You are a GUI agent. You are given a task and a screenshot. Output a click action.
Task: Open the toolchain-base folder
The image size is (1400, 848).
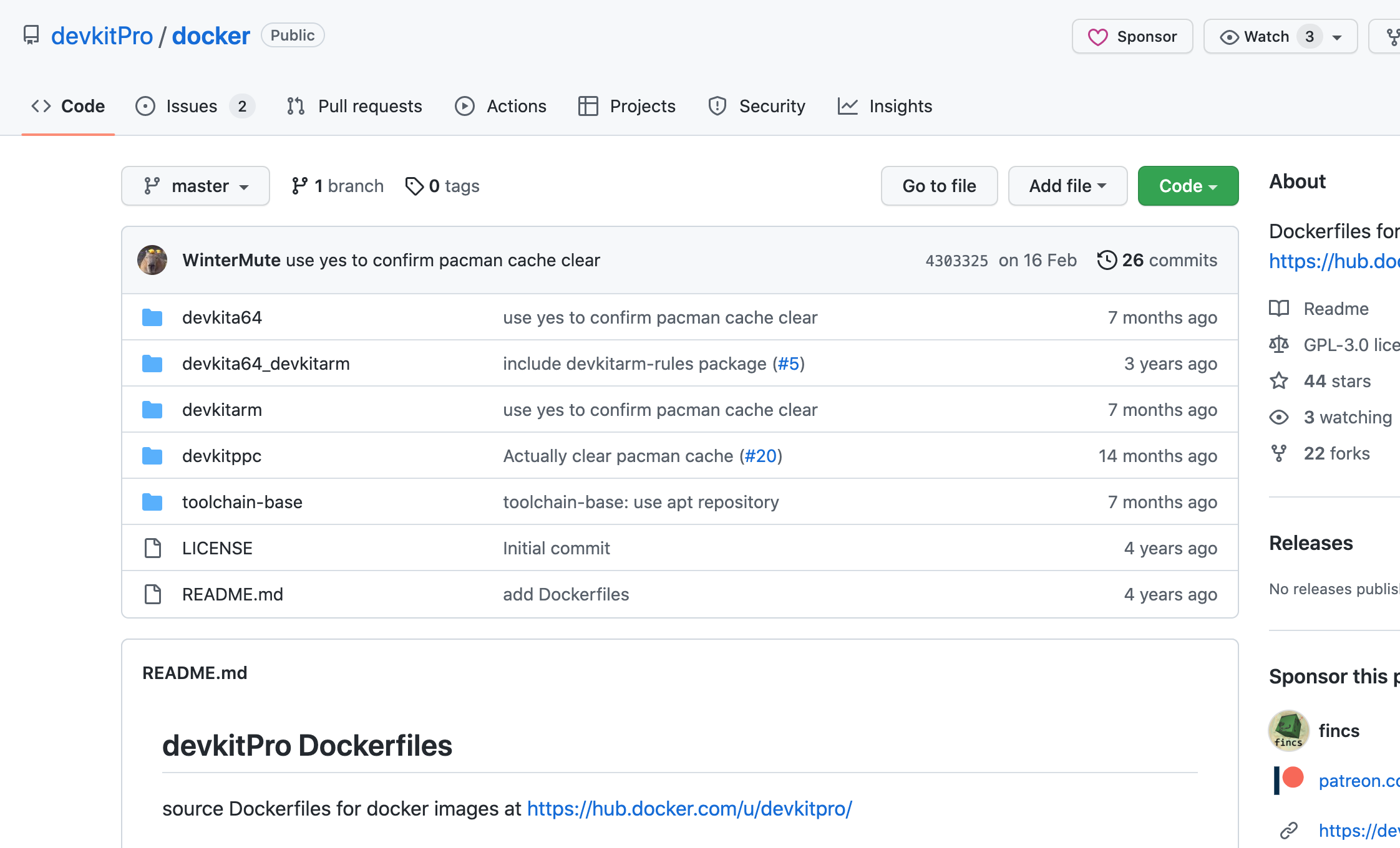pyautogui.click(x=242, y=502)
